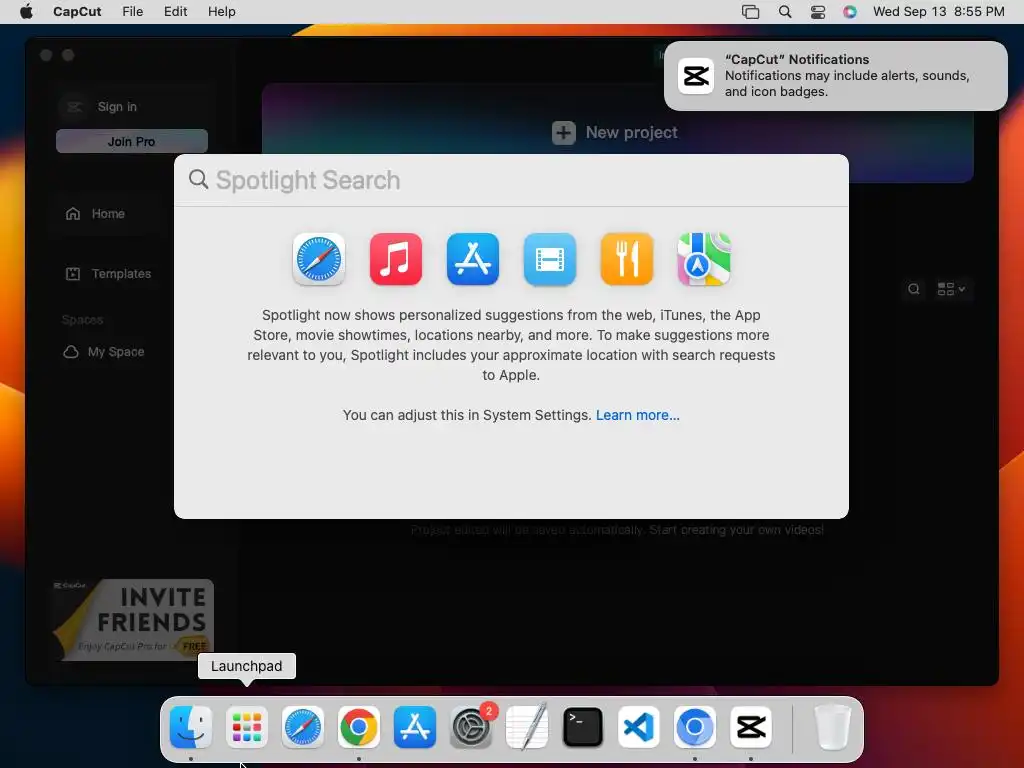1024x768 pixels.
Task: Click the Sign in avatar icon
Action: (74, 106)
